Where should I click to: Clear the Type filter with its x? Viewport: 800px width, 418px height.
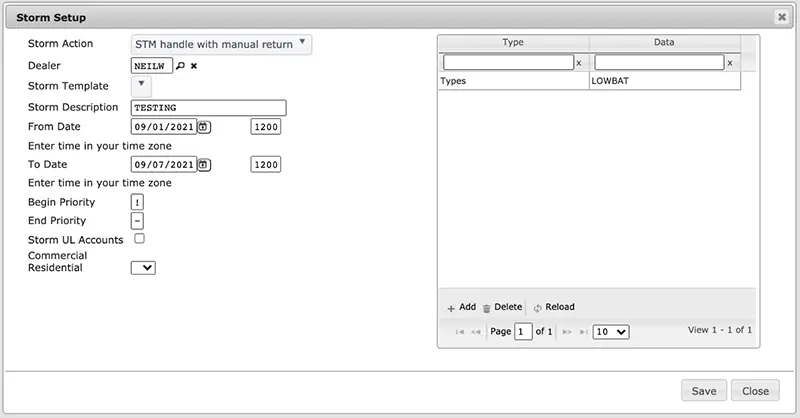pos(579,63)
